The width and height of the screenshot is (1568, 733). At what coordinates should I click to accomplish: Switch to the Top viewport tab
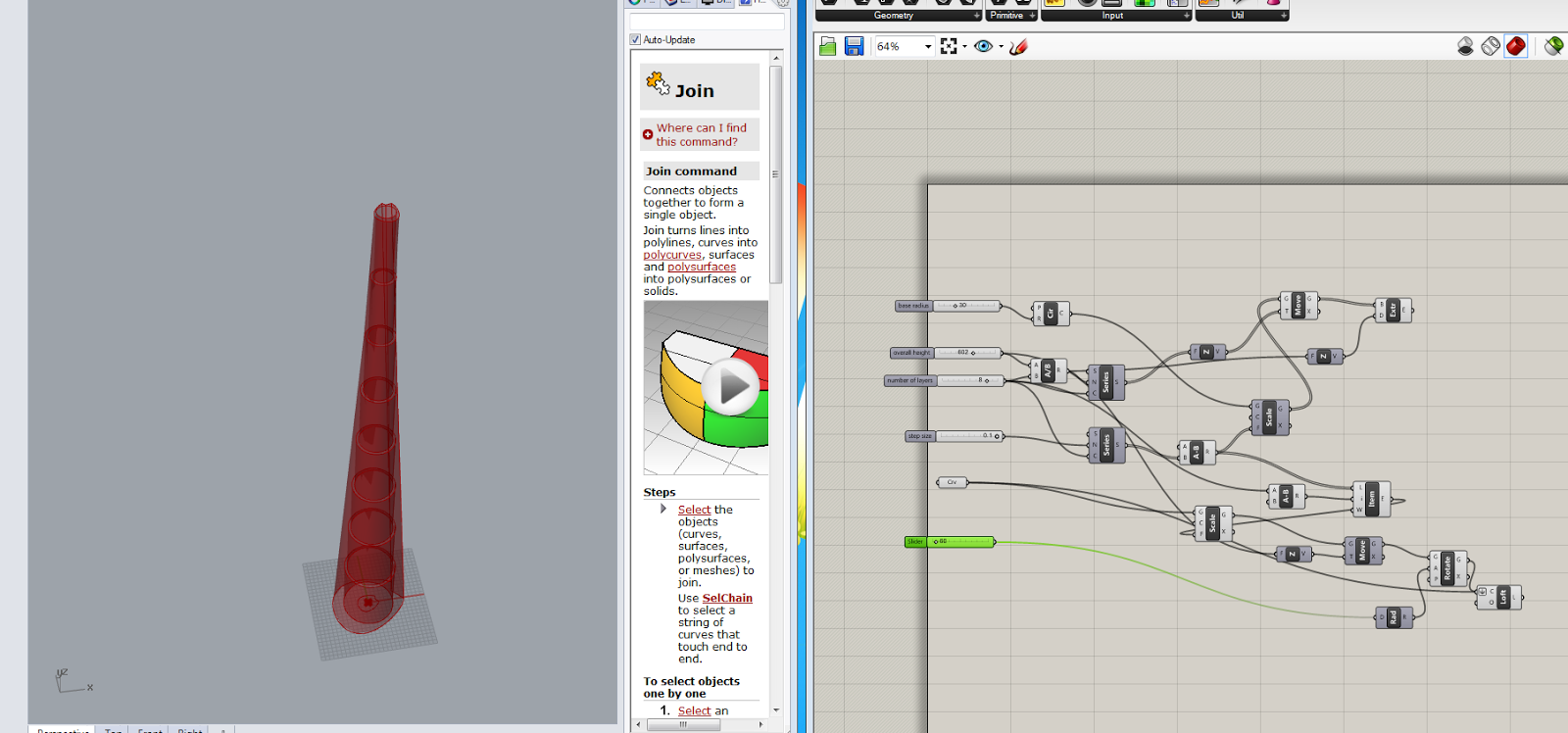(114, 731)
